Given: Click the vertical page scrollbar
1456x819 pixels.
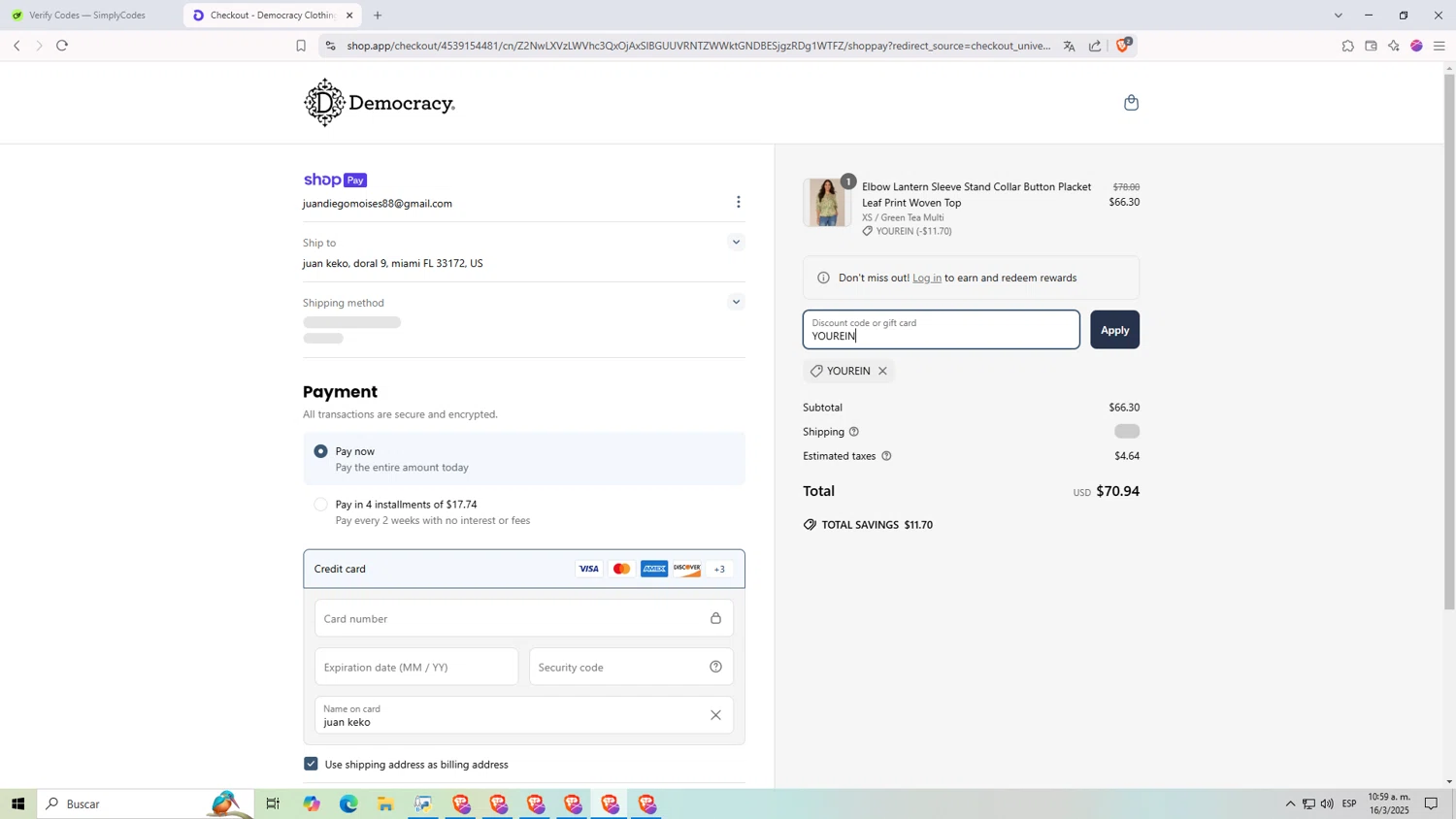Looking at the screenshot, I should point(1449,340).
